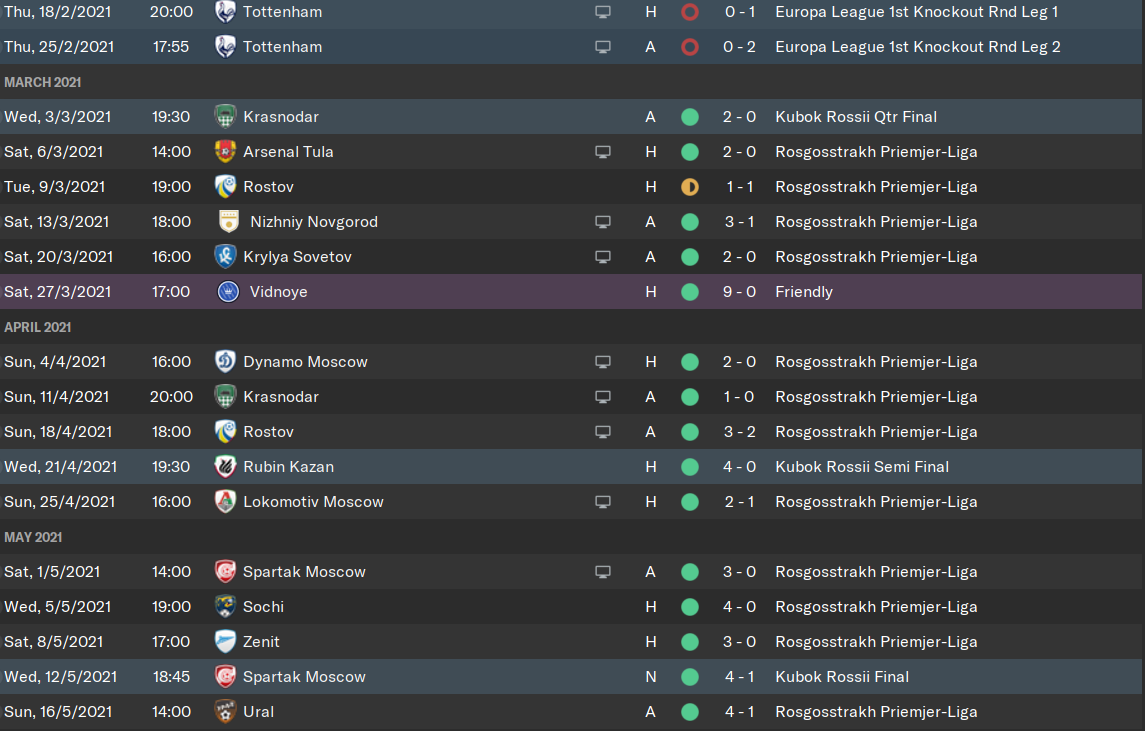Click the Krylya Sovetov club crest
Image resolution: width=1145 pixels, height=731 pixels.
point(225,257)
